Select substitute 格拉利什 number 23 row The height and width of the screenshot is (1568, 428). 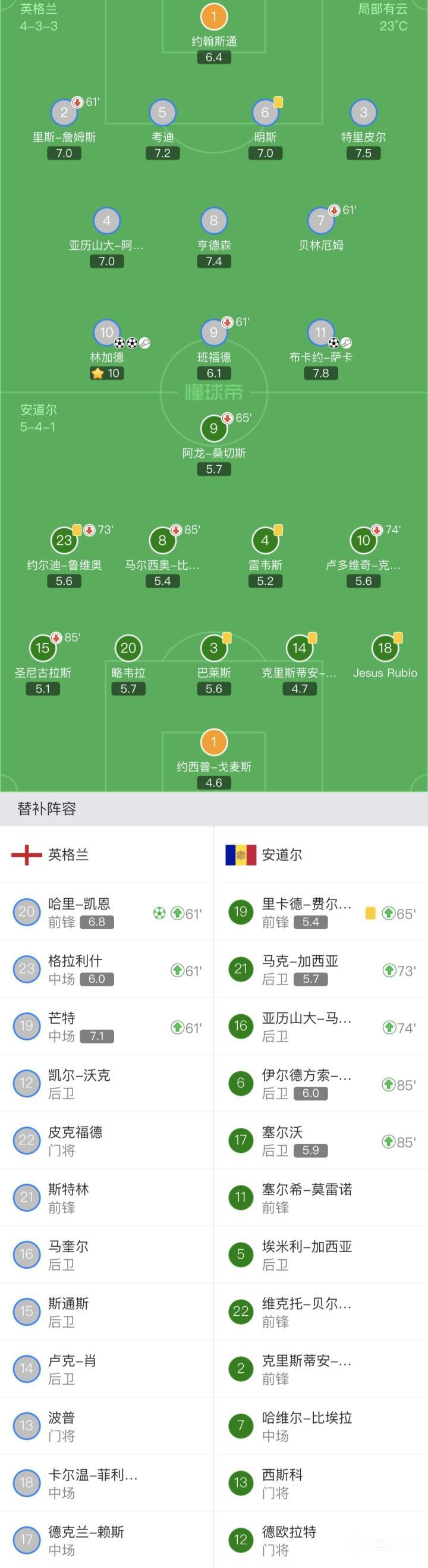tap(107, 969)
